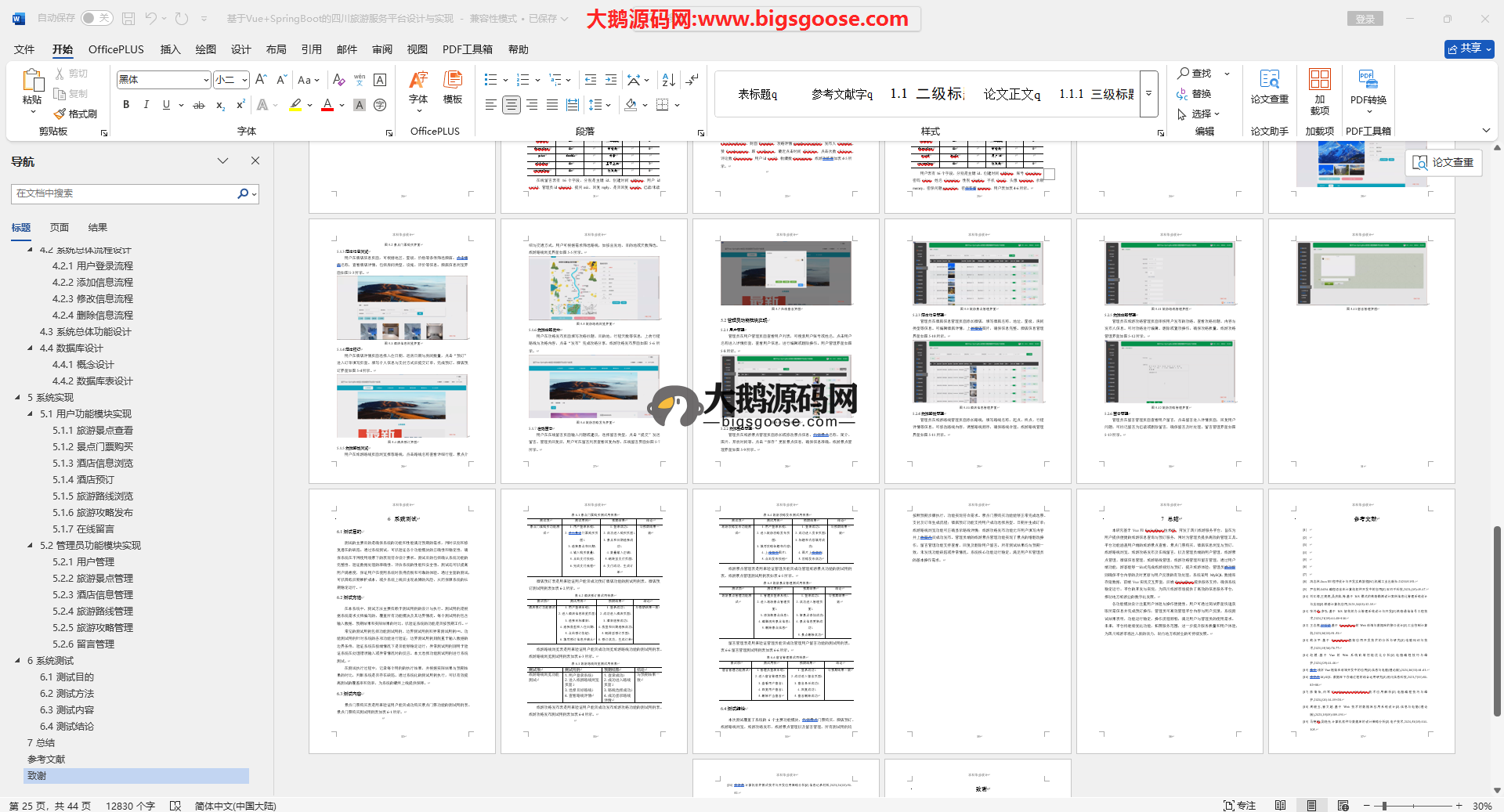Click the 共享 share button

(x=1469, y=49)
